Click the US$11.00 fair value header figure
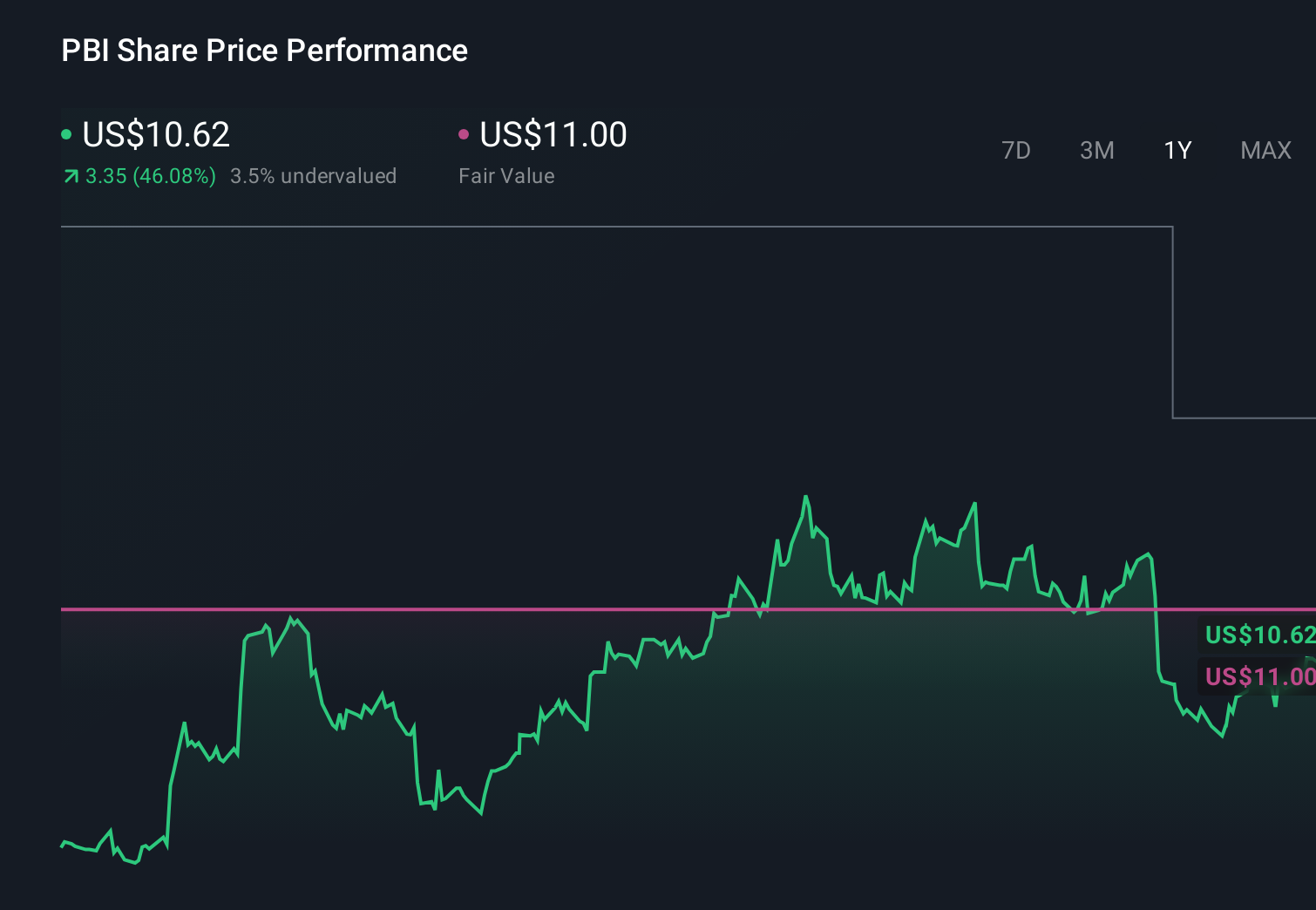The image size is (1316, 910). tap(553, 134)
